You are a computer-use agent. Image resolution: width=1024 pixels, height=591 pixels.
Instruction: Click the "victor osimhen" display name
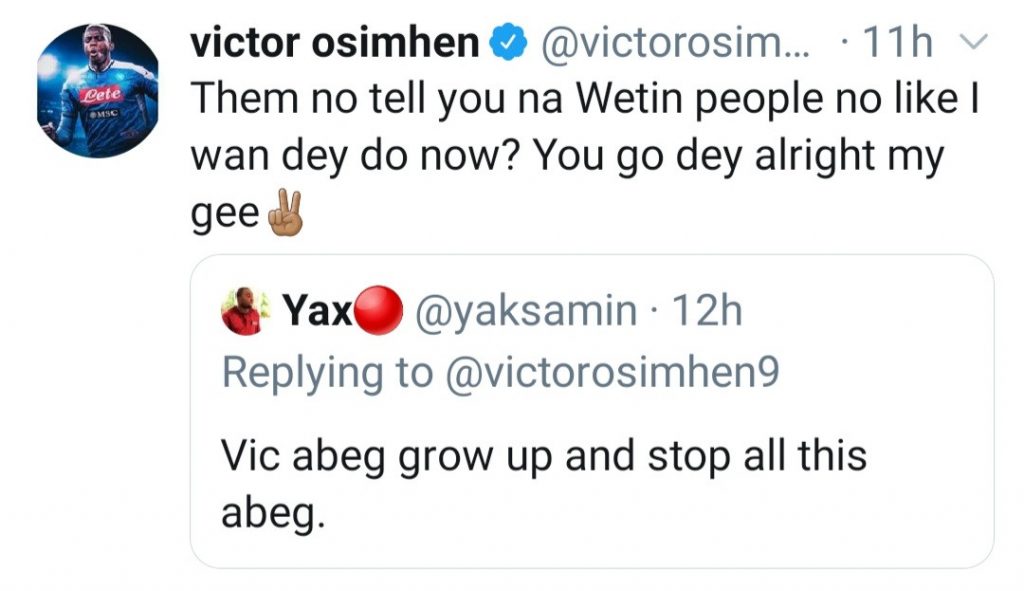[335, 43]
